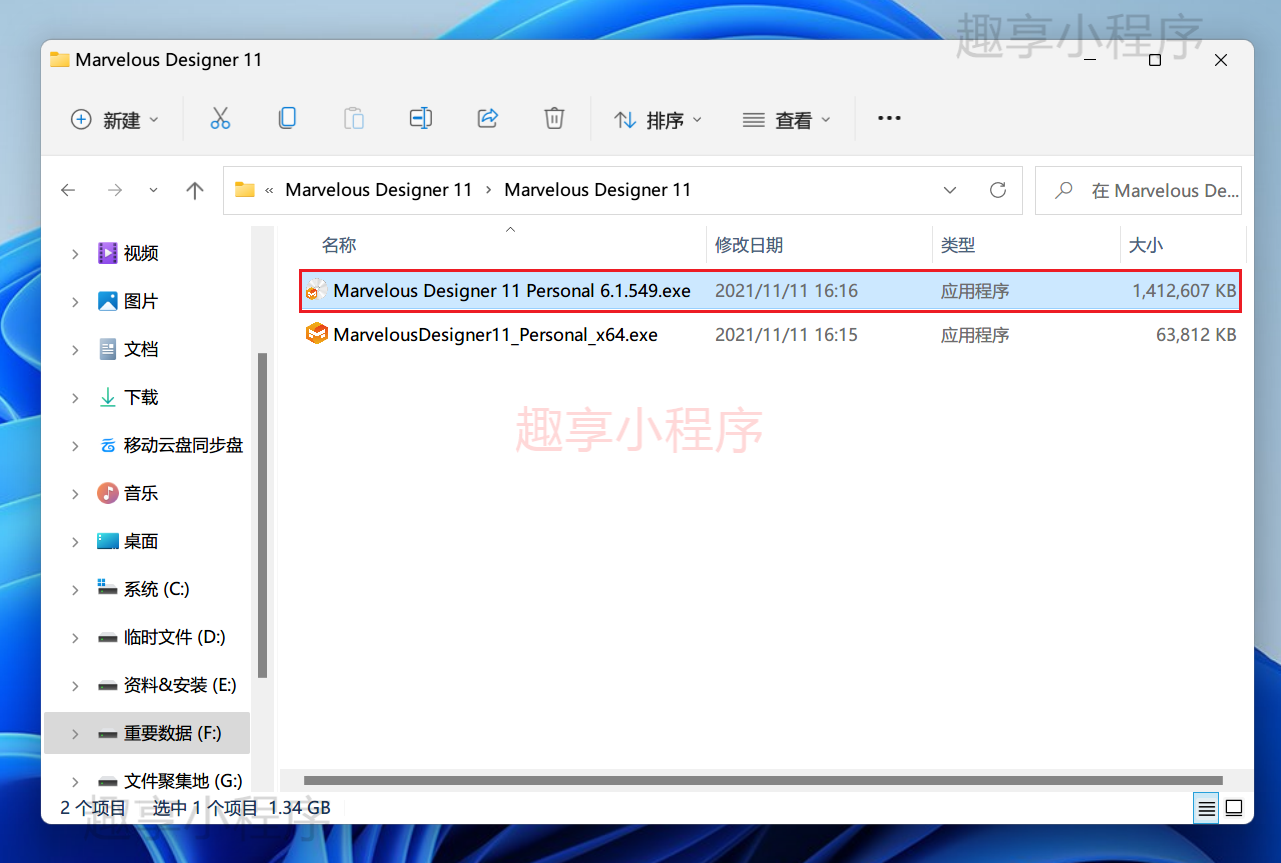Open the three-dots more options menu
Image resolution: width=1281 pixels, height=863 pixels.
(x=889, y=119)
